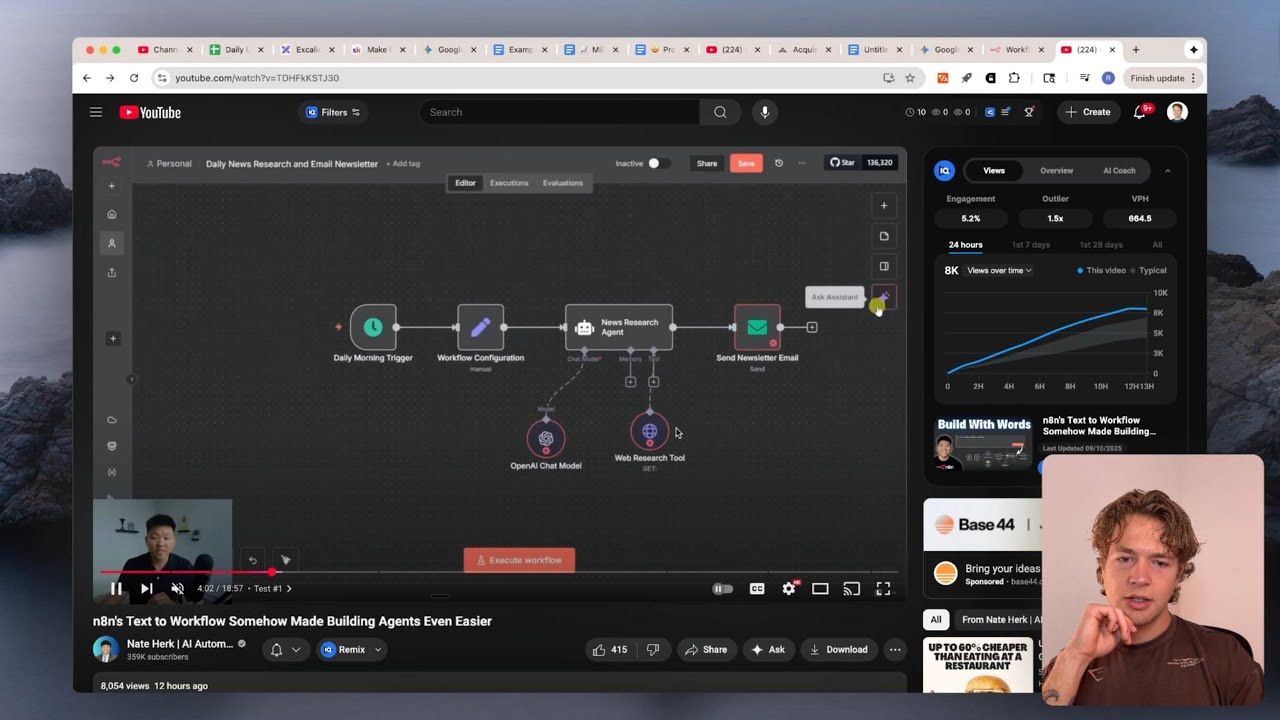The height and width of the screenshot is (720, 1280).
Task: Start voice search with the microphone
Action: click(765, 112)
